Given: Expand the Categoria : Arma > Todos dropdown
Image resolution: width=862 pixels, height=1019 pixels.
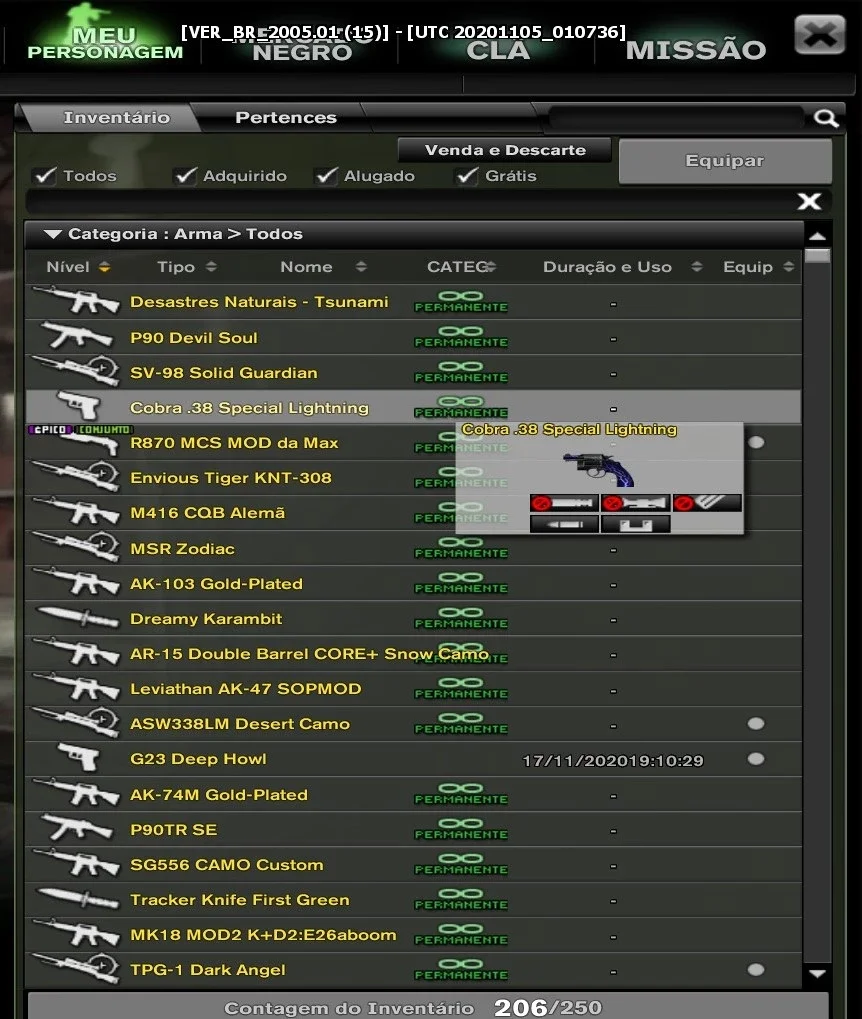Looking at the screenshot, I should (53, 234).
